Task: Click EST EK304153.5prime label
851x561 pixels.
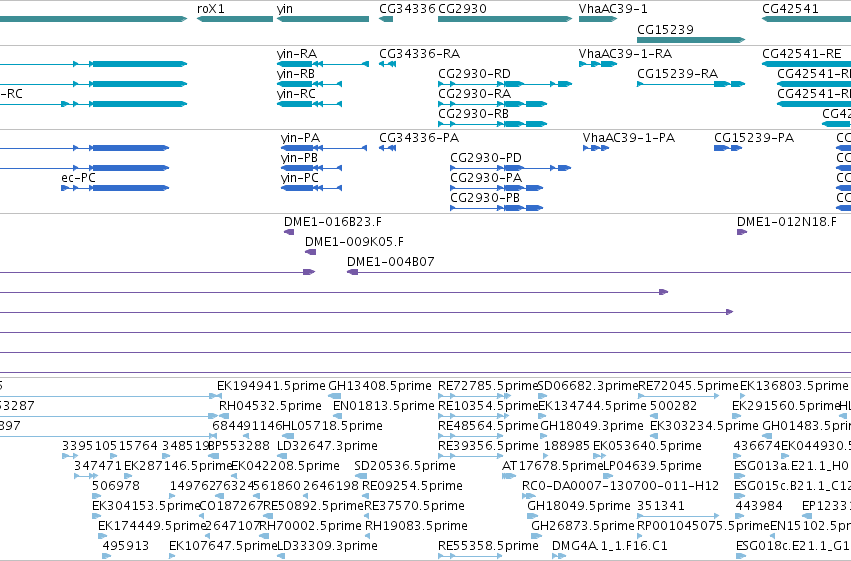Action: tap(146, 506)
